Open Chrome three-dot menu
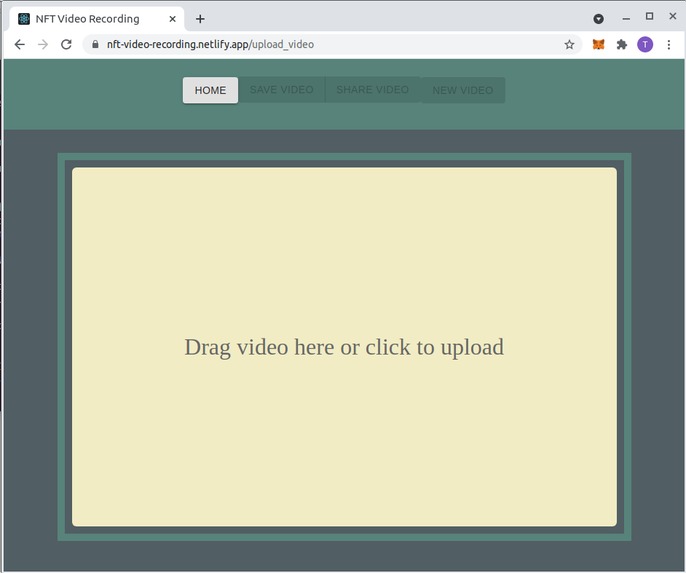This screenshot has height=573, width=686. (668, 44)
